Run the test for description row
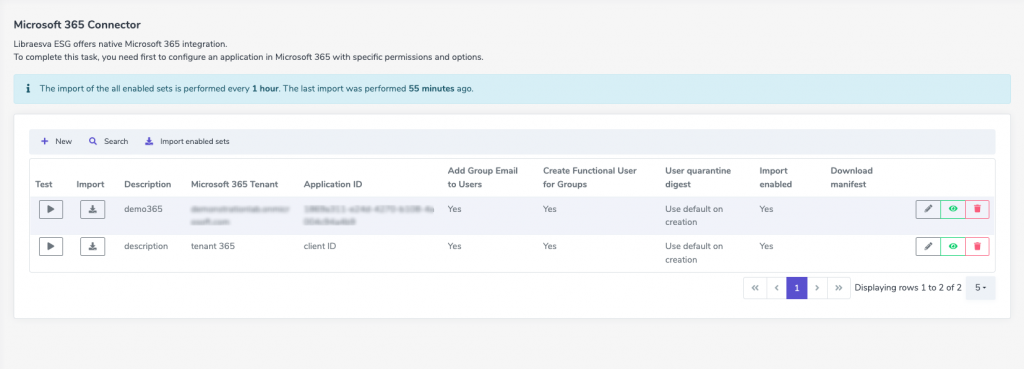This screenshot has height=369, width=1024. [x=51, y=246]
